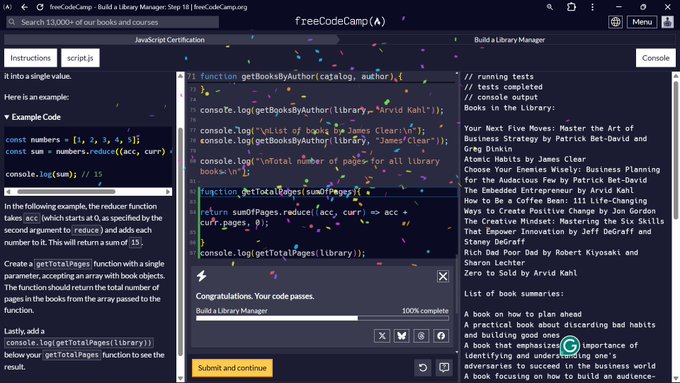
Task: Click the console pane scroll-up arrow
Action: pos(676,76)
